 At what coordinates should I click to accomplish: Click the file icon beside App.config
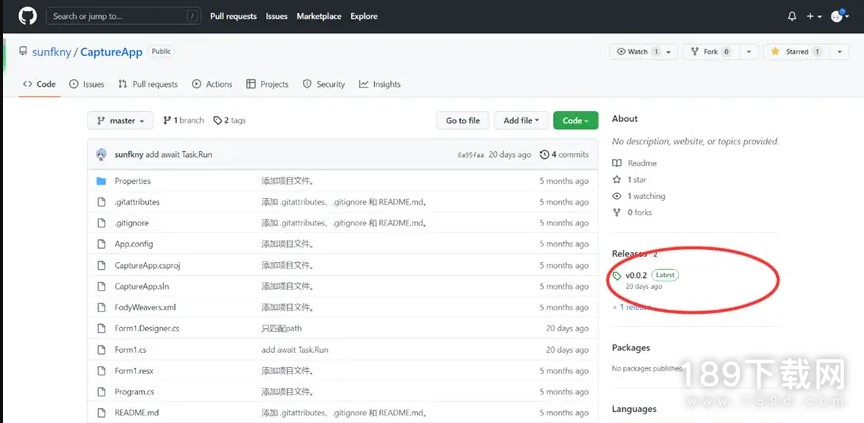[101, 244]
